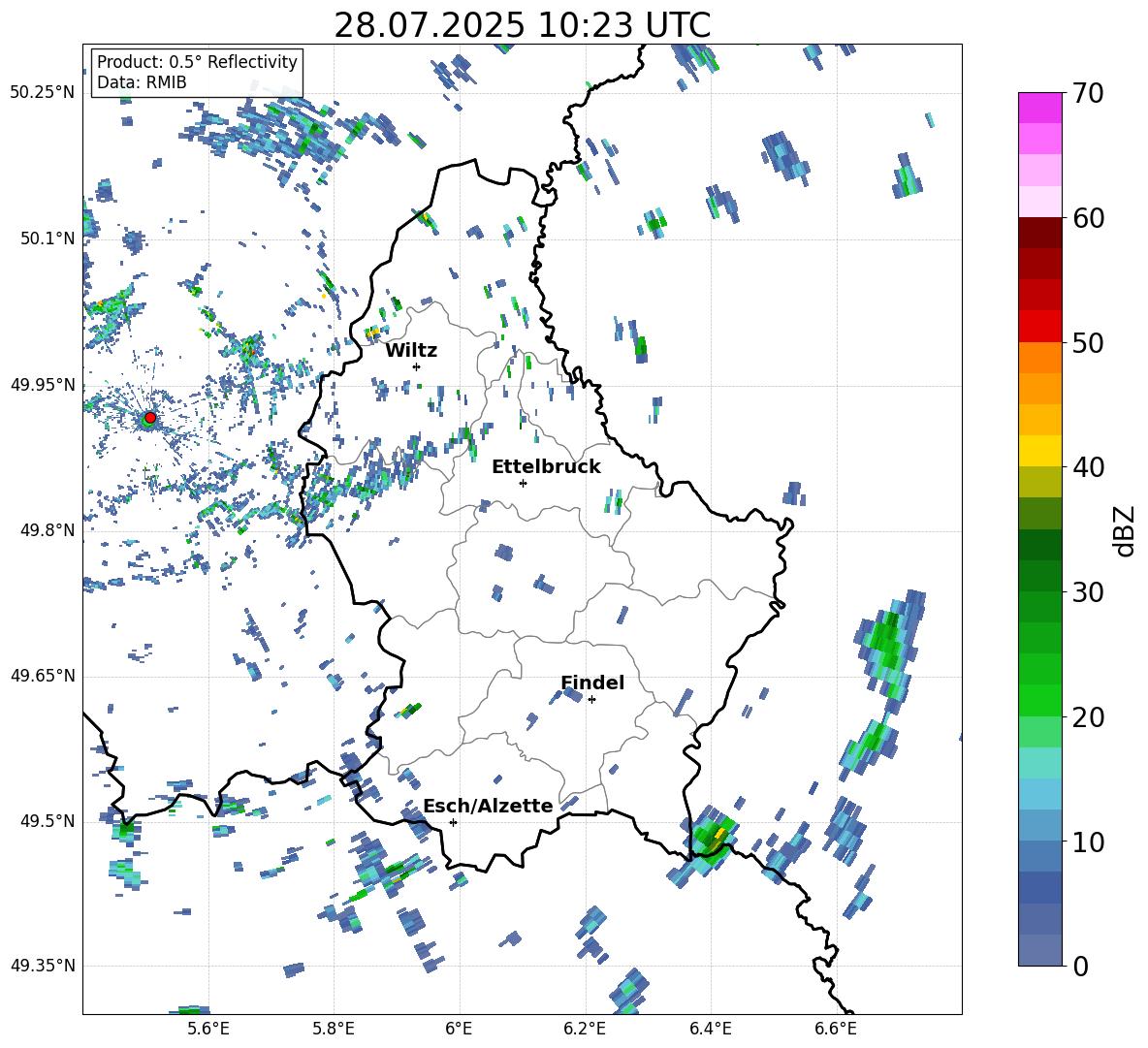Click the Esch/Alzette station cross marker
Screen dimensions: 1148x1048
click(x=453, y=822)
